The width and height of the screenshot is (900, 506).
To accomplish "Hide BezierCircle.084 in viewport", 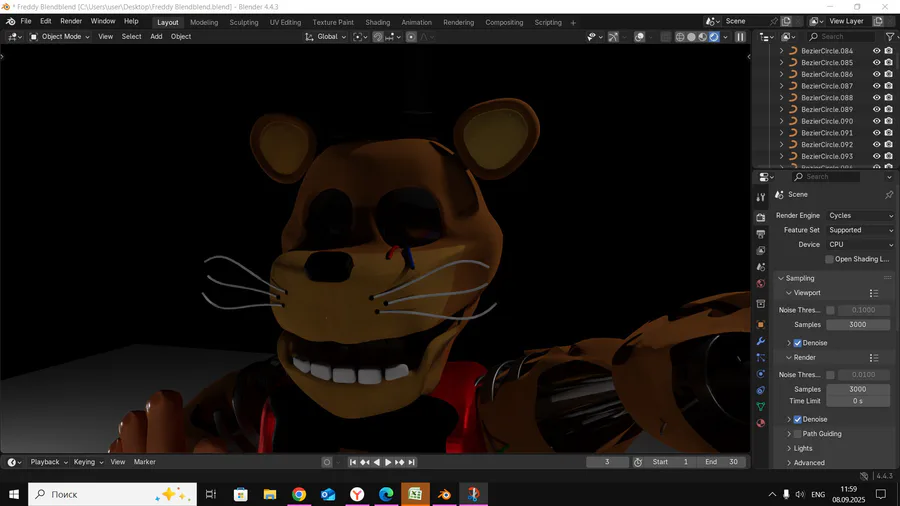I will (876, 50).
